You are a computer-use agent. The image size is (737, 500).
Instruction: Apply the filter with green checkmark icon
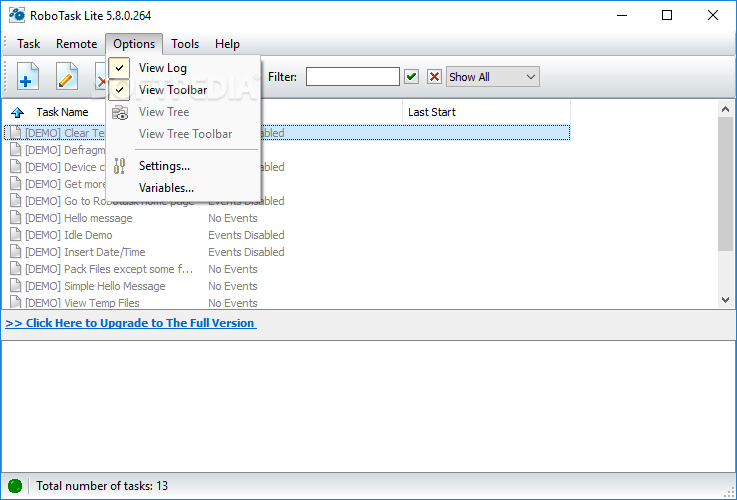[412, 77]
